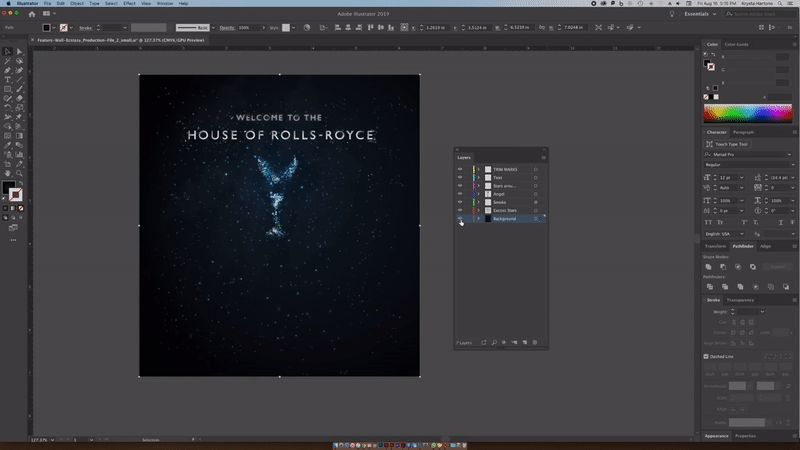Click Intersect shape mode icon
The image size is (800, 450).
pos(738,267)
